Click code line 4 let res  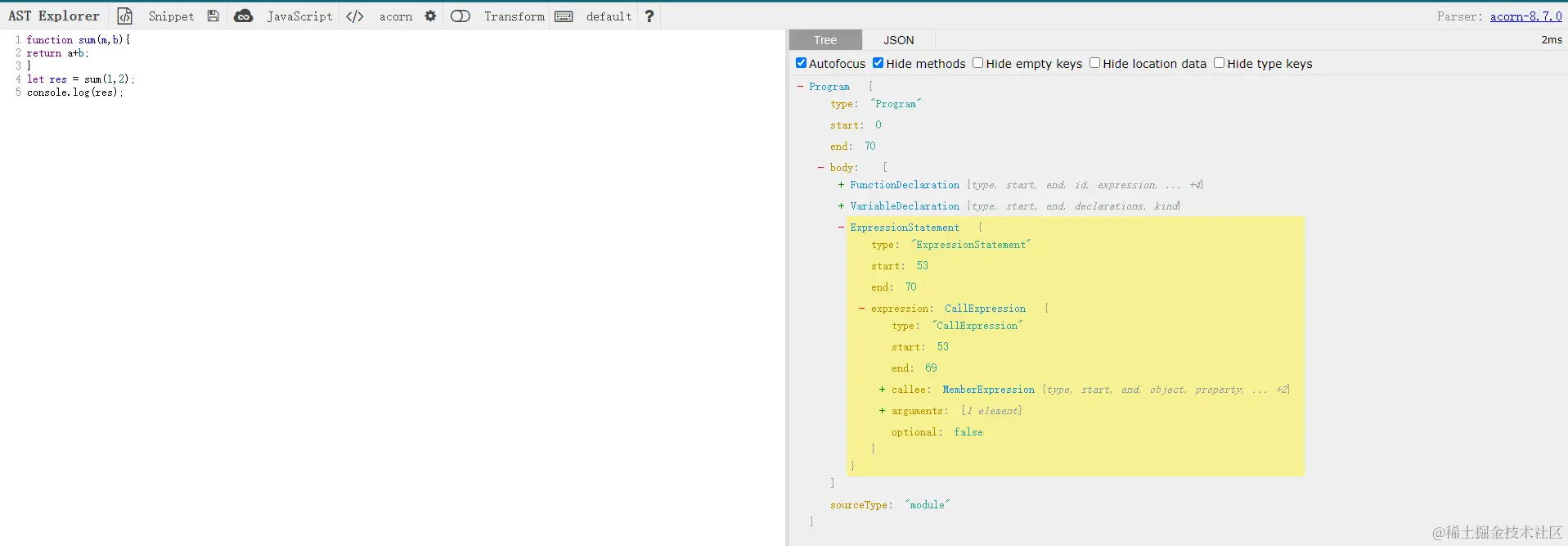click(80, 79)
